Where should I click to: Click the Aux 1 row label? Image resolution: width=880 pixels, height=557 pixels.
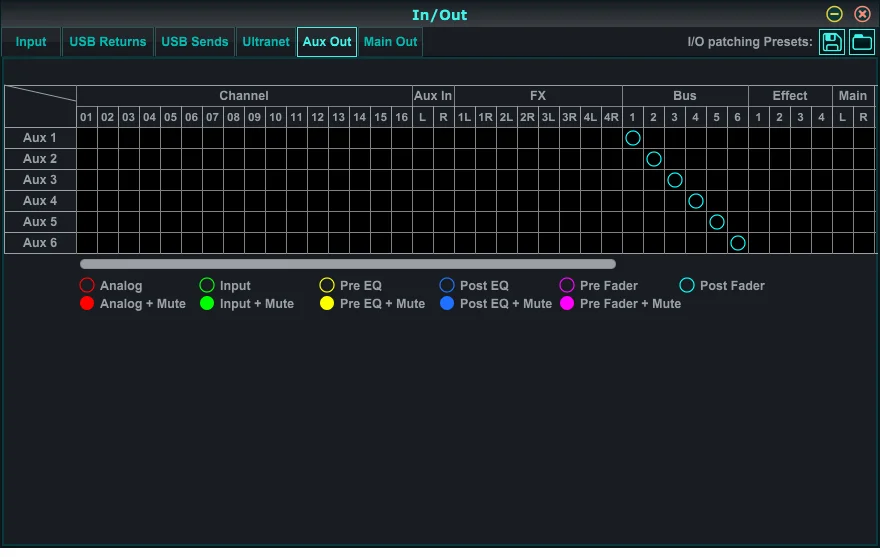click(40, 138)
